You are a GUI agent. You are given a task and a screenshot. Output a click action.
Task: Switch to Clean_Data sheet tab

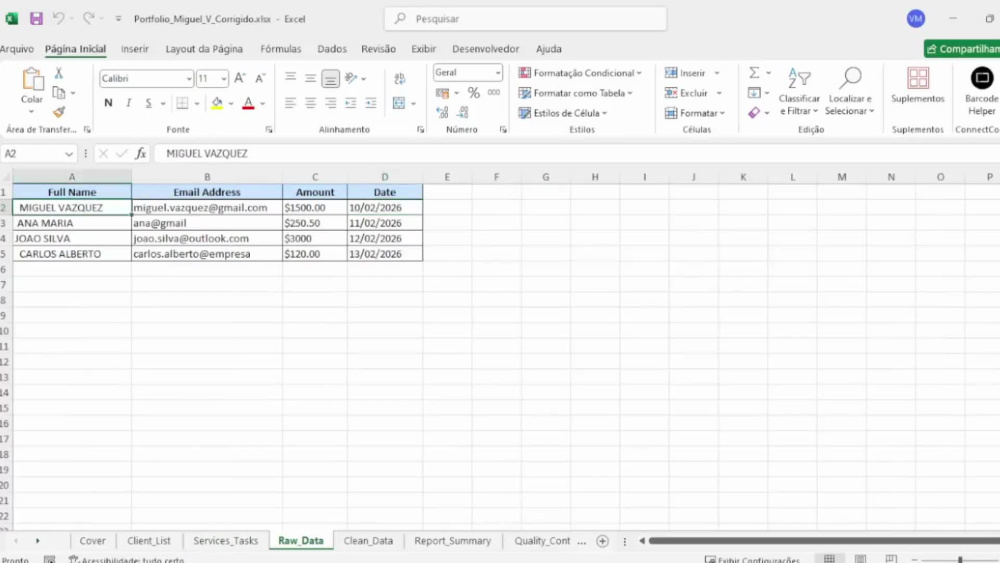pos(368,540)
